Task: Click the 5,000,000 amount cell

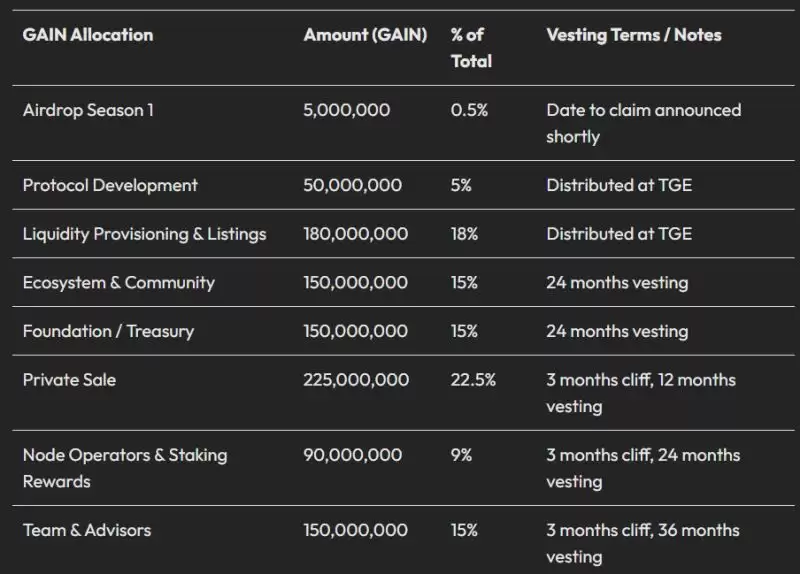Action: [x=346, y=110]
